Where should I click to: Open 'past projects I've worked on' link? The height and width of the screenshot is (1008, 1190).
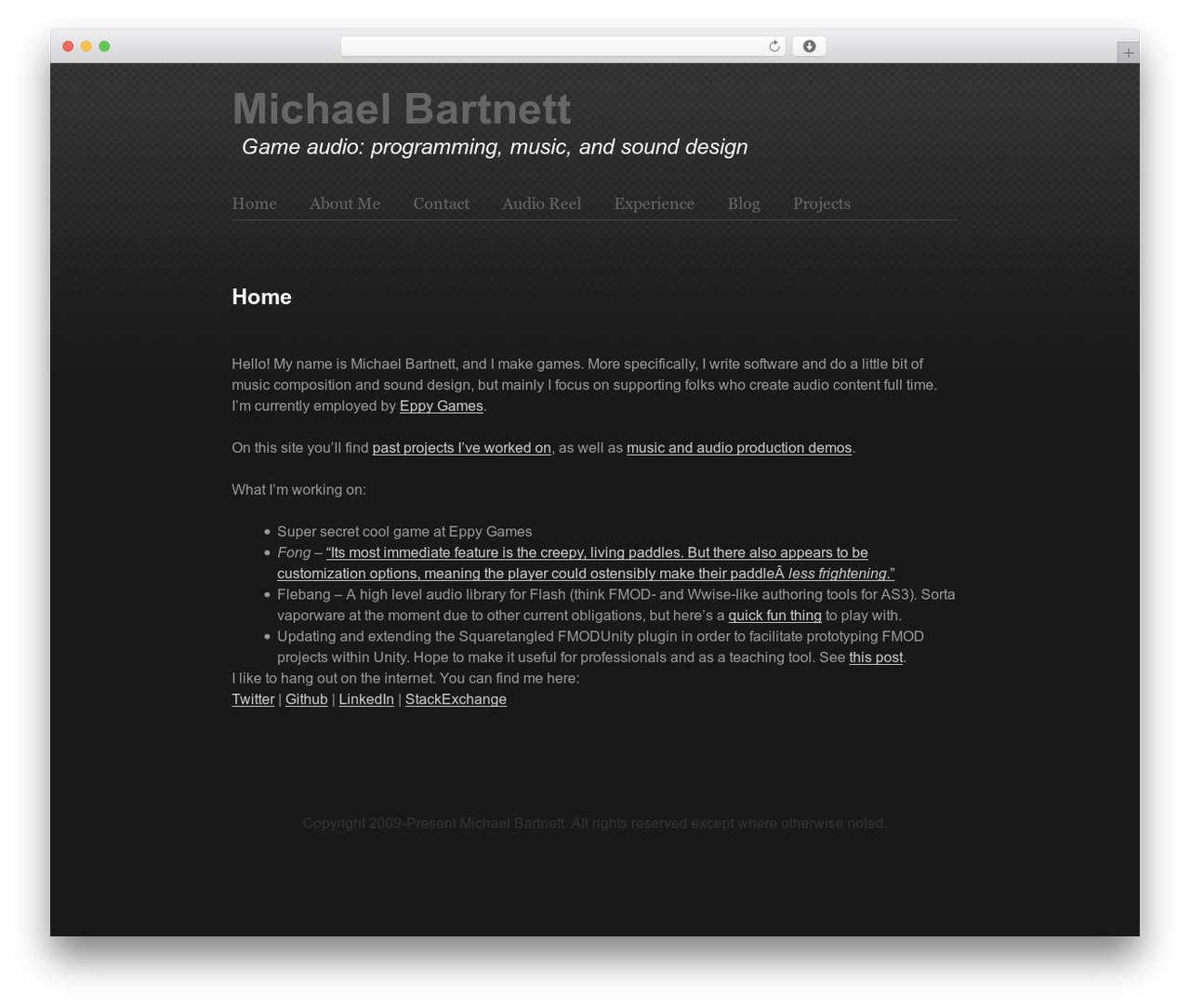click(462, 448)
